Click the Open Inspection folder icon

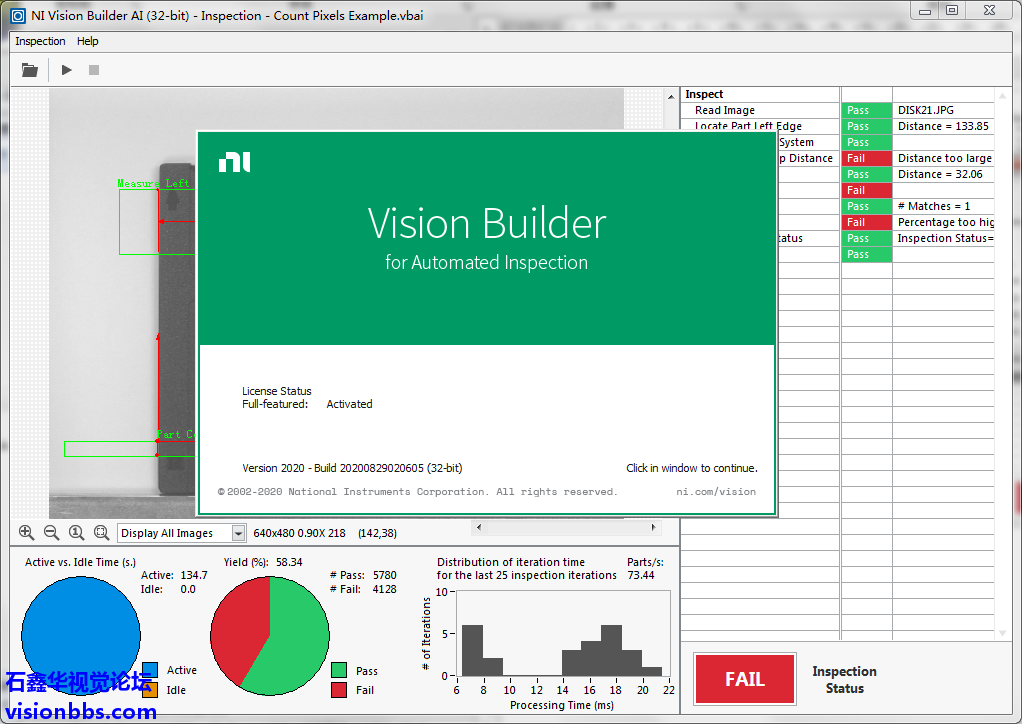[x=30, y=70]
